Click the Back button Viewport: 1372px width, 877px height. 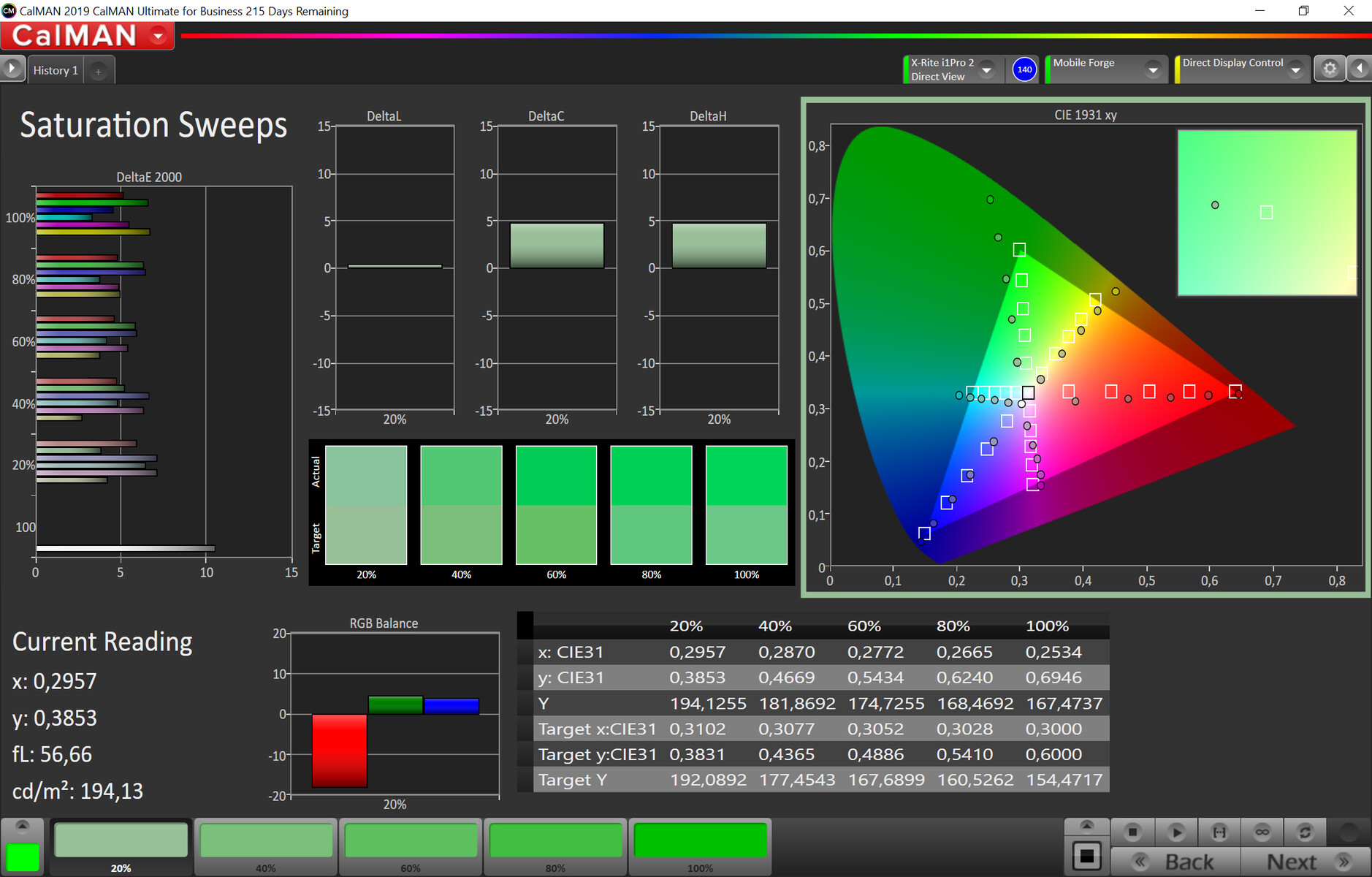pos(1175,862)
